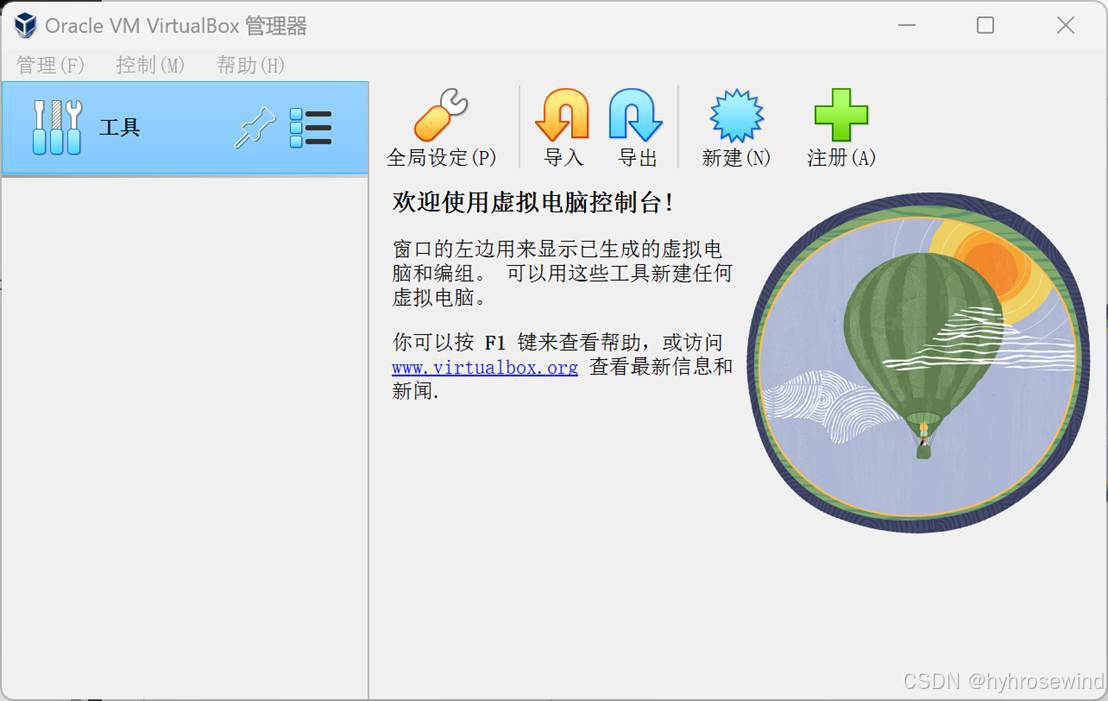Open the 控制(M) menu
Viewport: 1108px width, 701px height.
150,65
